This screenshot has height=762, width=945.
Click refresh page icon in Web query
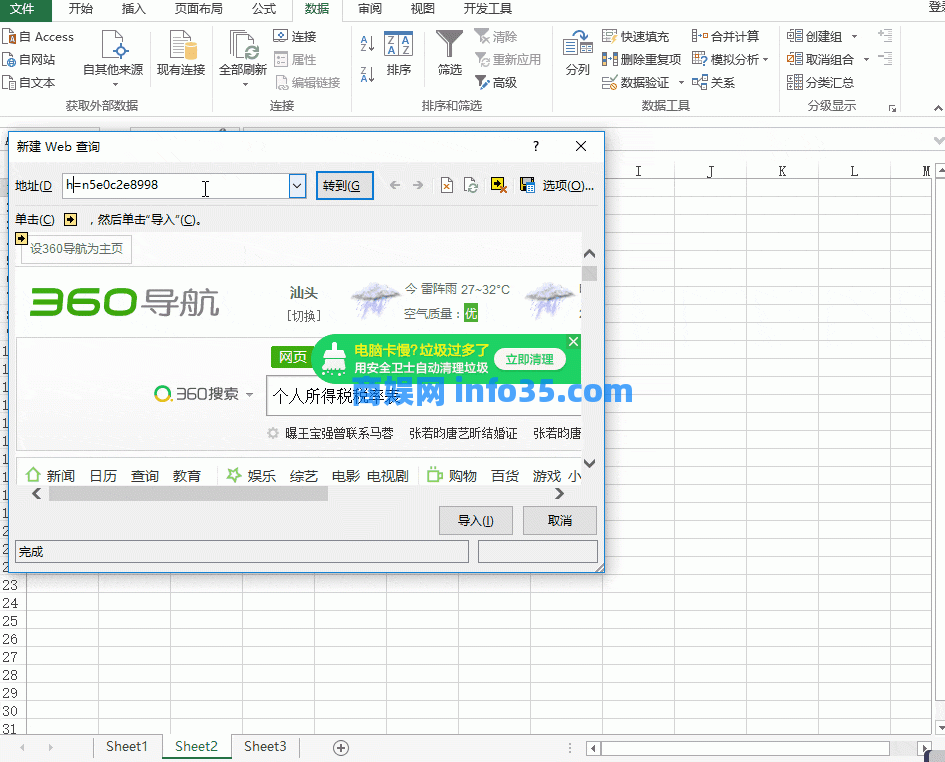[471, 185]
